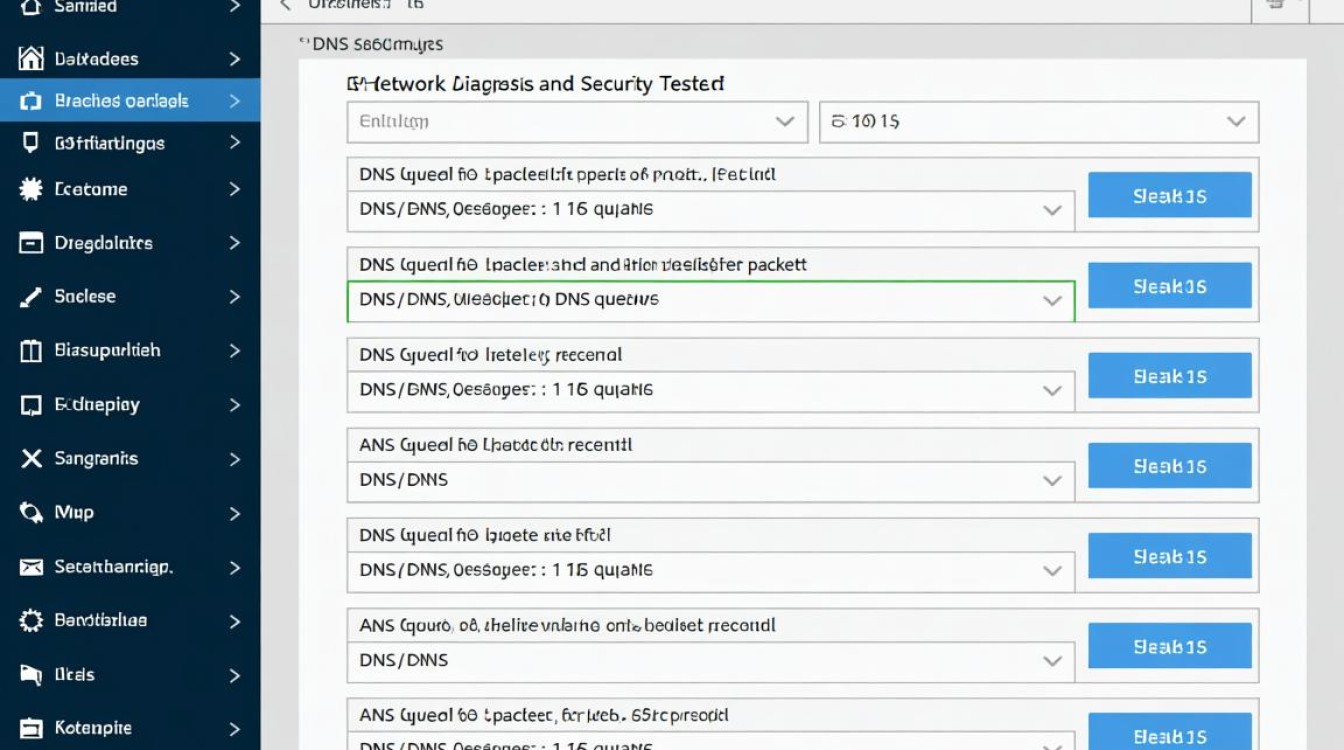Click the magnifier icon beside Mup
The image size is (1344, 750).
(31, 513)
